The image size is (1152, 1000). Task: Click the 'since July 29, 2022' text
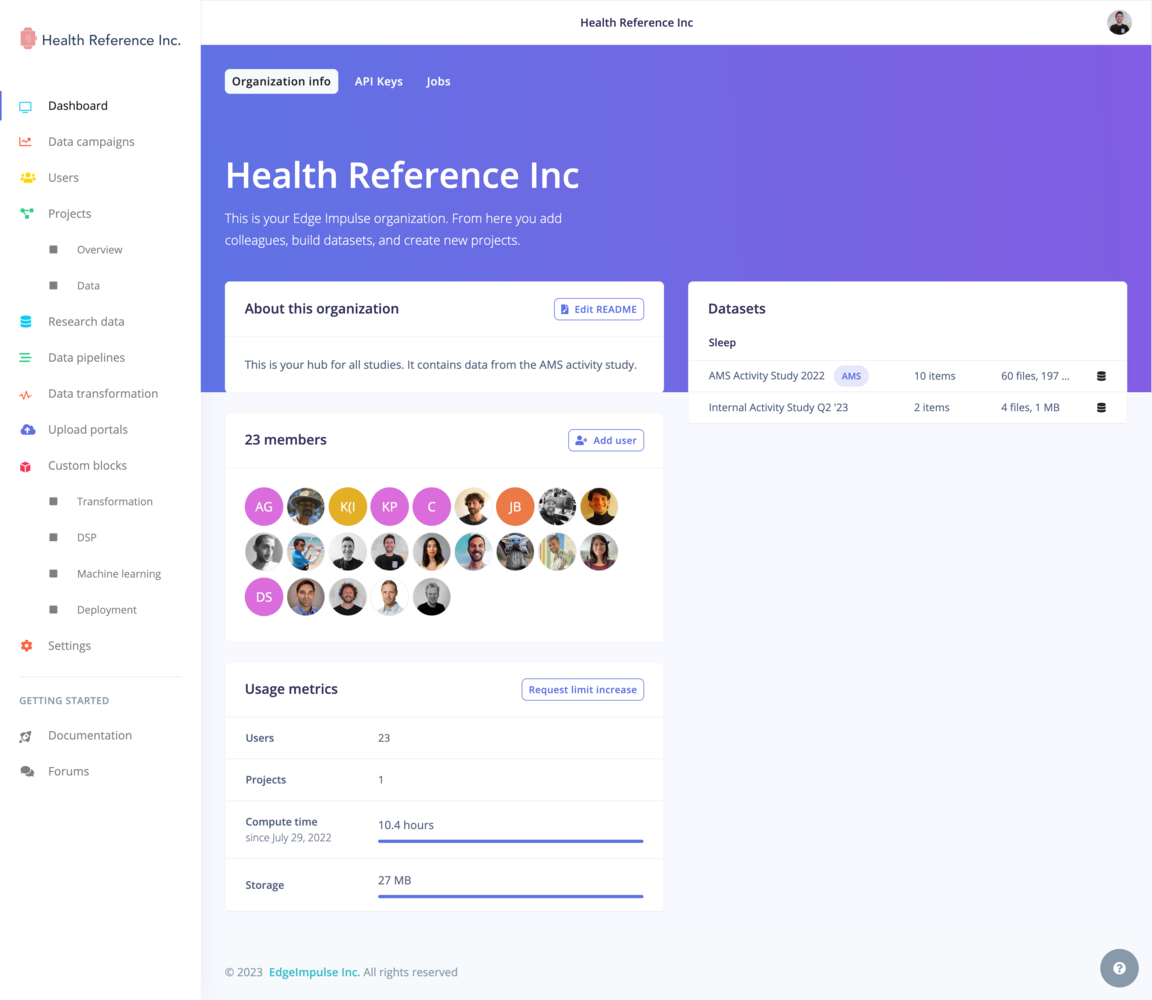tap(288, 838)
